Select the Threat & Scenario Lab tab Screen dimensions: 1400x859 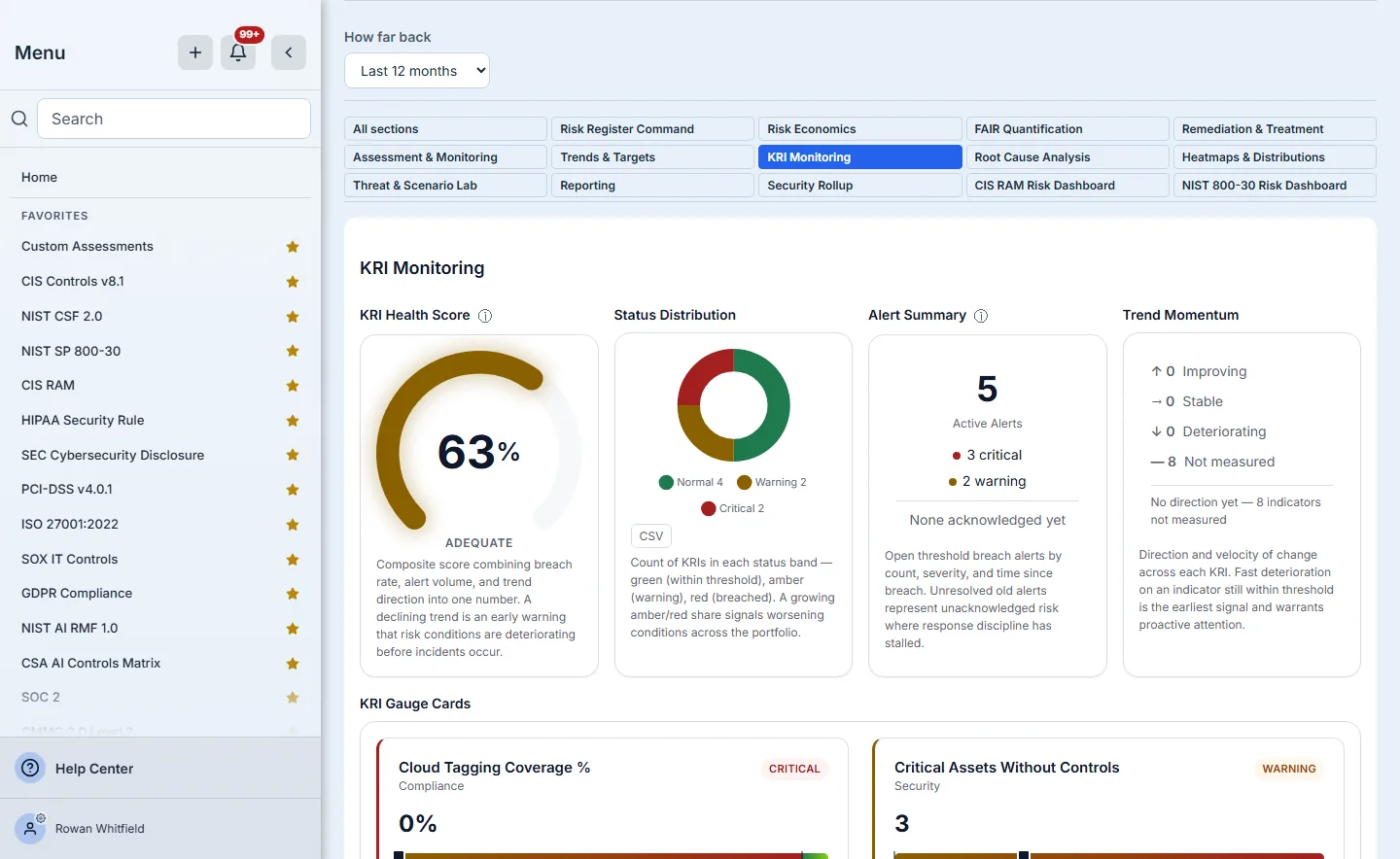445,186
